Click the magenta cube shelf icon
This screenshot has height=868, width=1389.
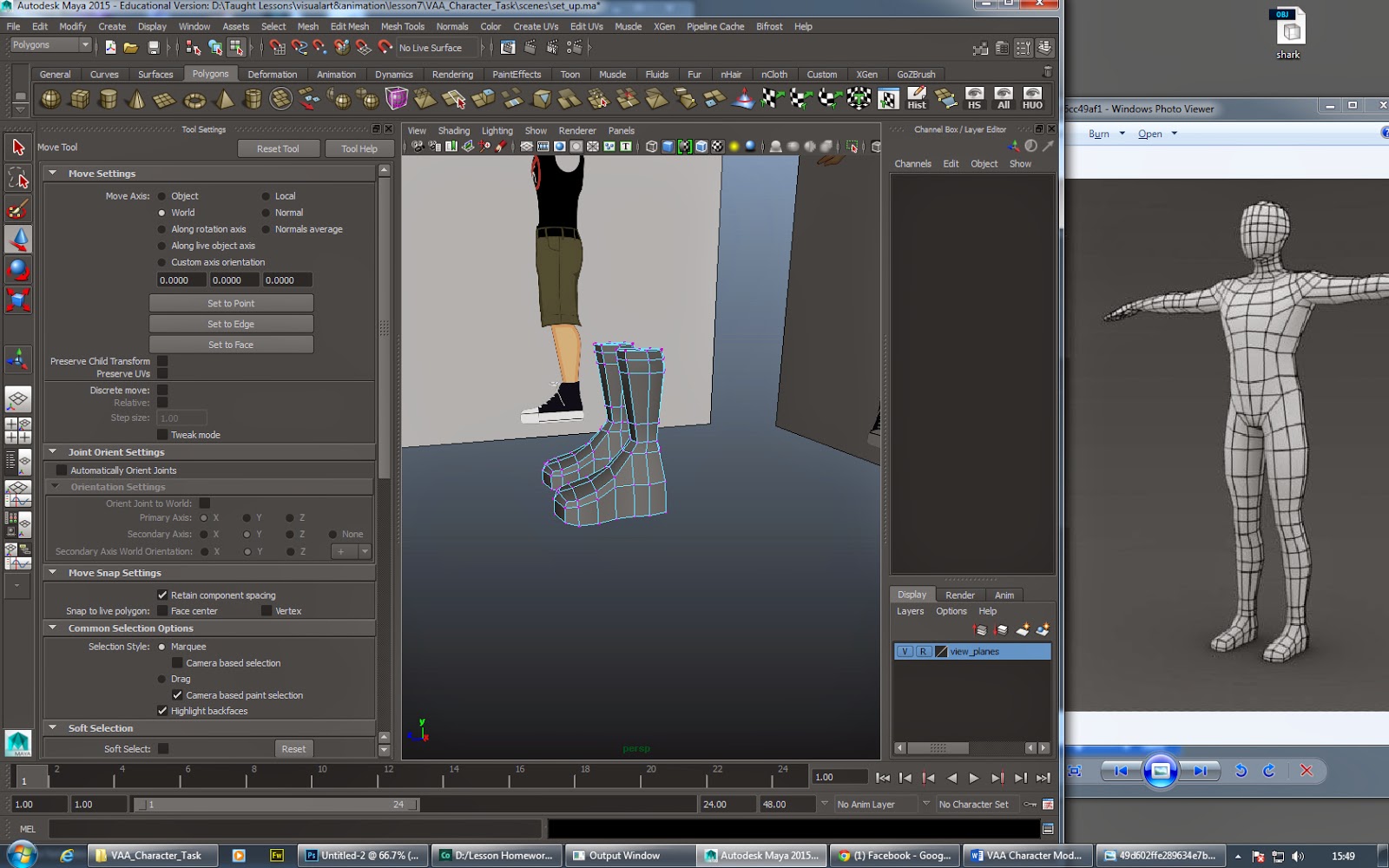click(x=397, y=99)
